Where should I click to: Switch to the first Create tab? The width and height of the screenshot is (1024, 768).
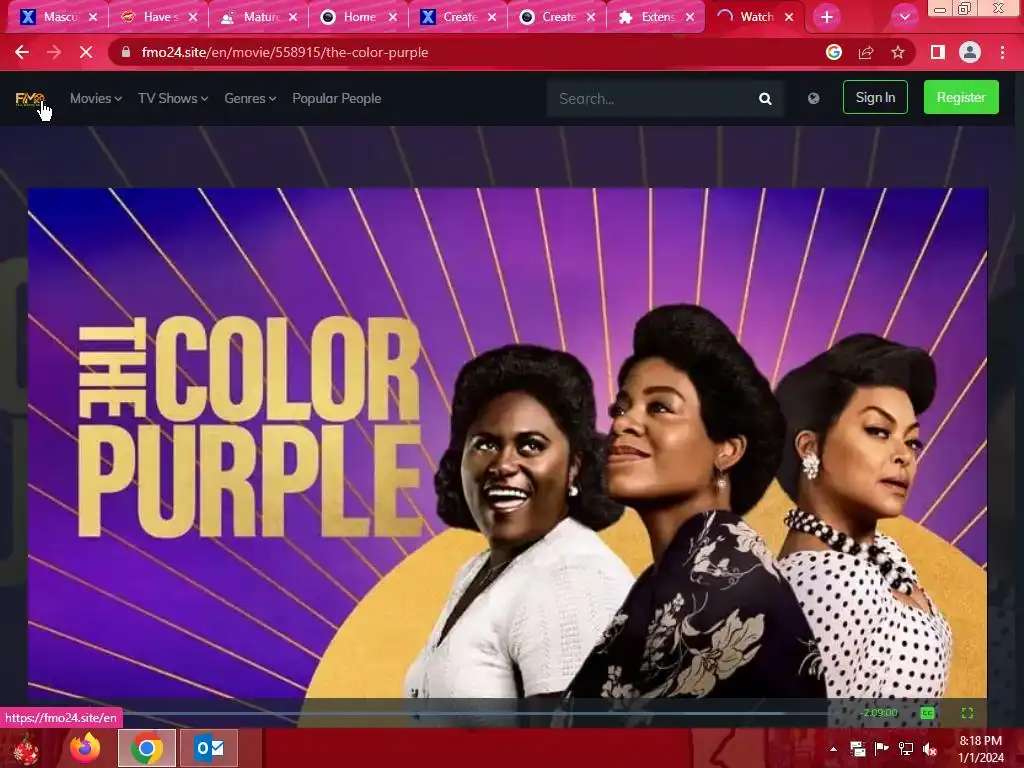point(458,17)
